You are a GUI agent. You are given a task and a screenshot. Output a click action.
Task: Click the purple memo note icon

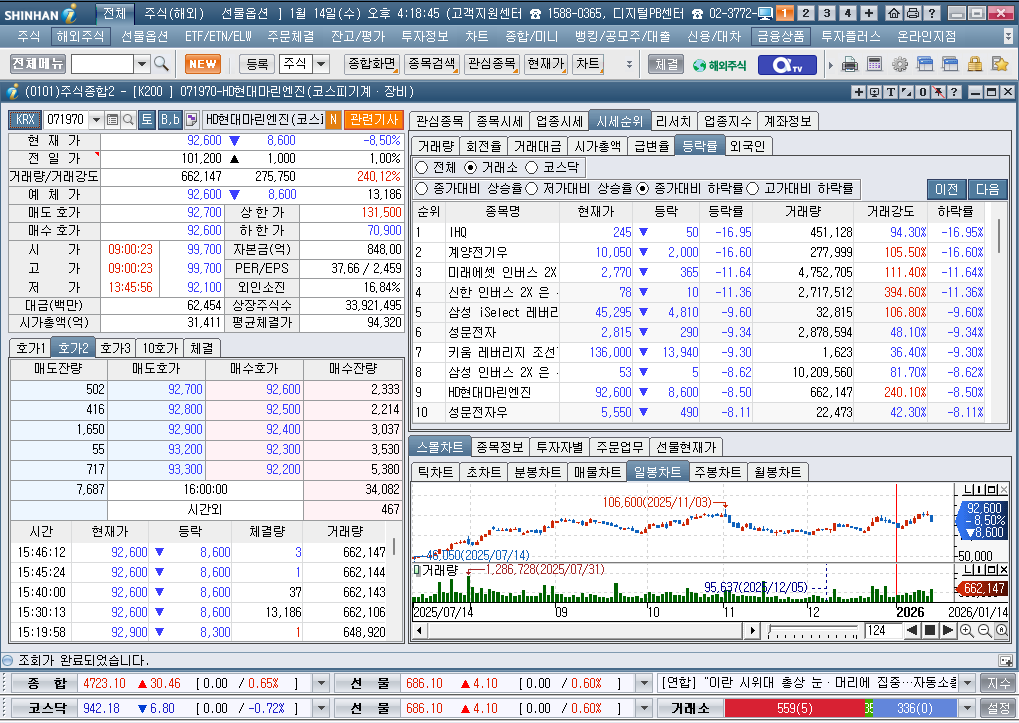tap(191, 120)
